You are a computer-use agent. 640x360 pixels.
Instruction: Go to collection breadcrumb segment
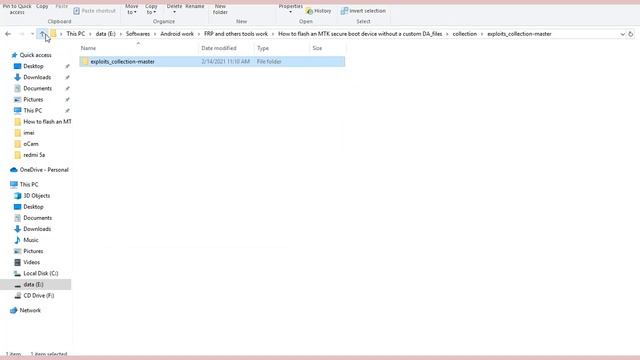464,34
